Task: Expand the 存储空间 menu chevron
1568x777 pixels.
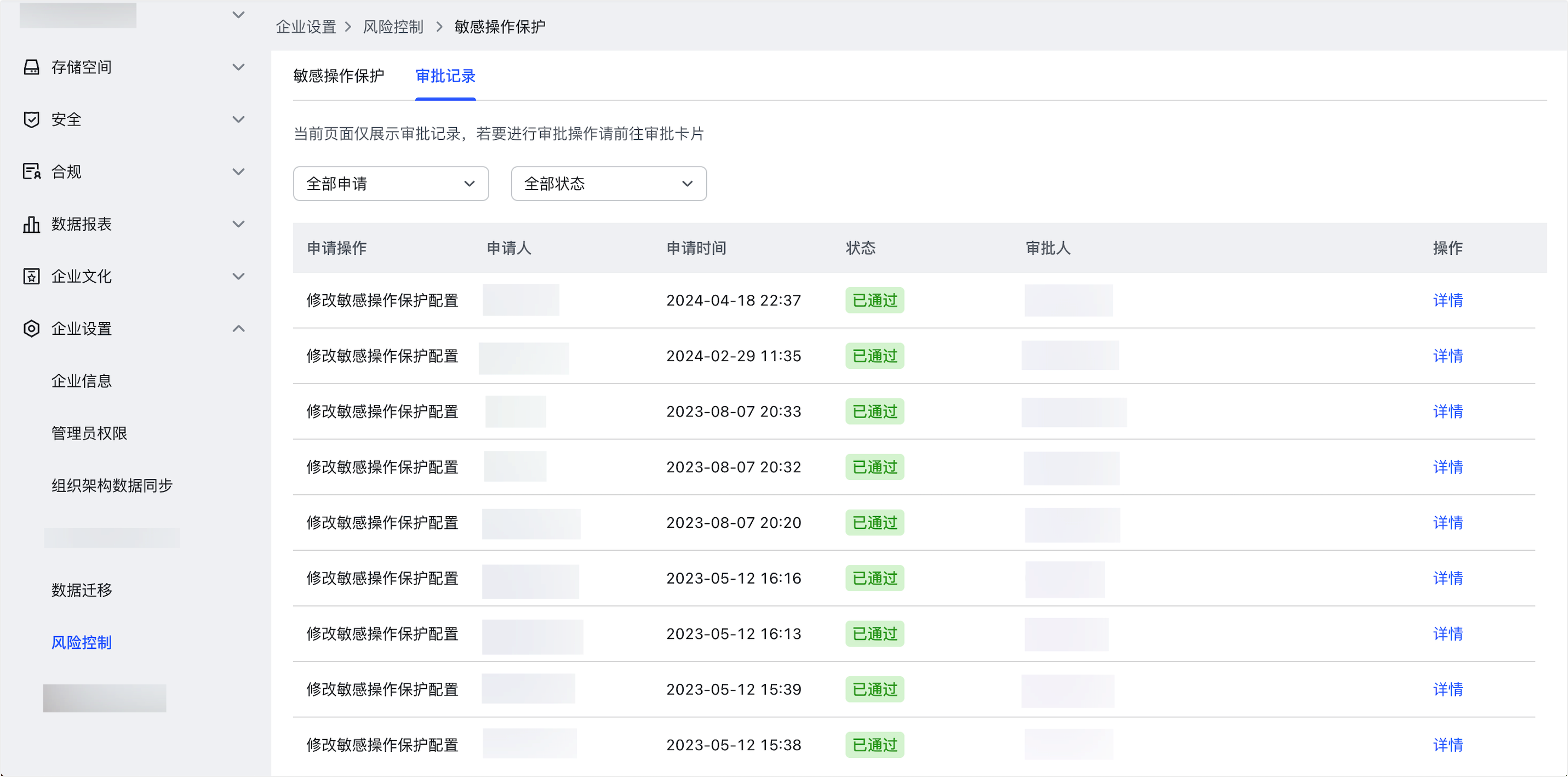Action: (239, 67)
